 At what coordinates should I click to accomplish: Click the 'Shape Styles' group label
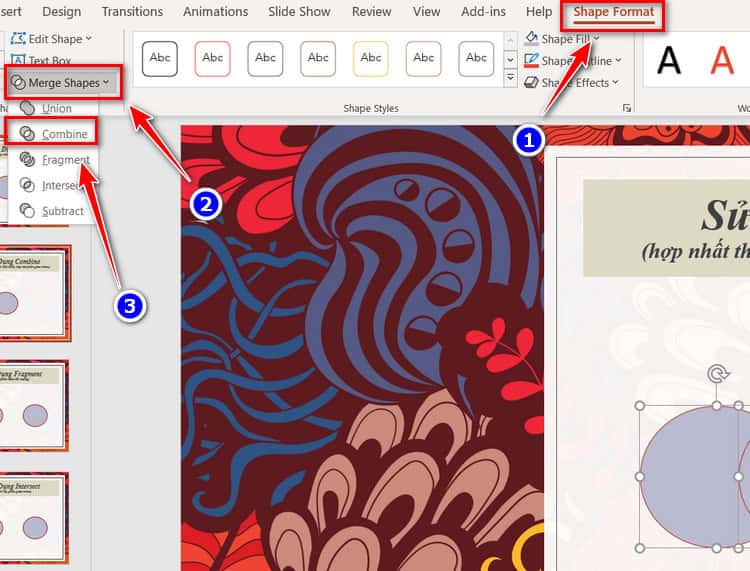click(x=371, y=109)
